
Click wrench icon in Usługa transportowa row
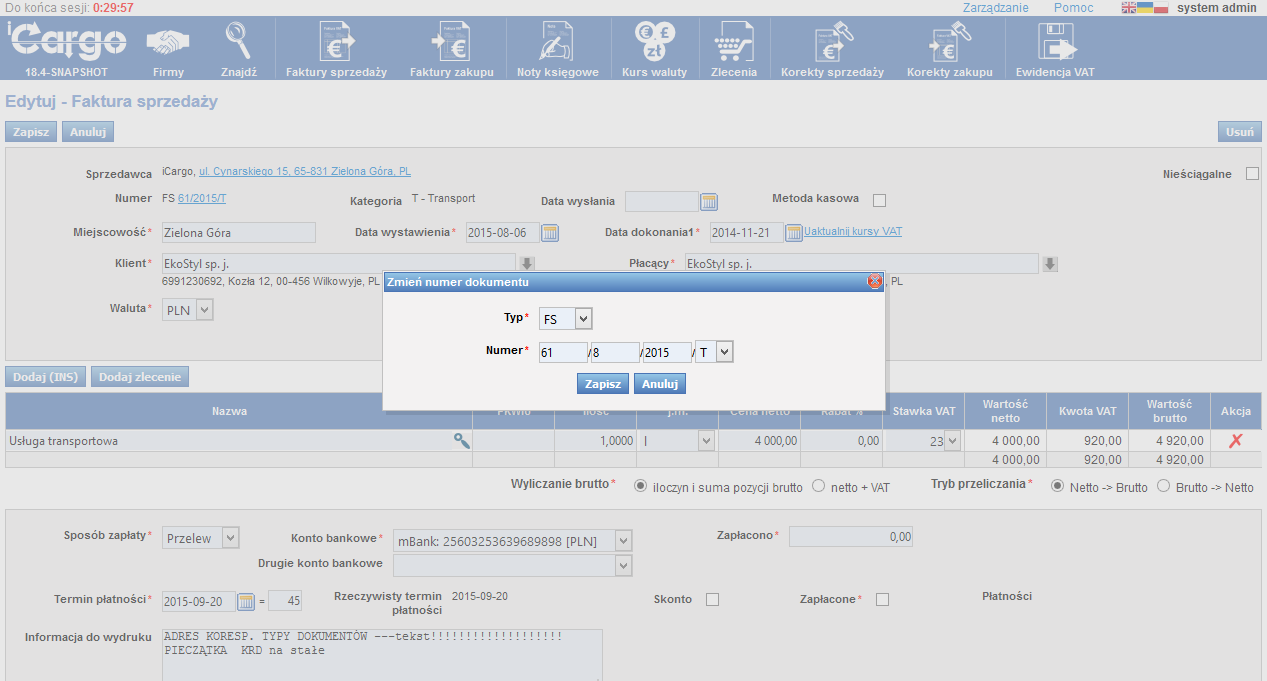[x=461, y=440]
